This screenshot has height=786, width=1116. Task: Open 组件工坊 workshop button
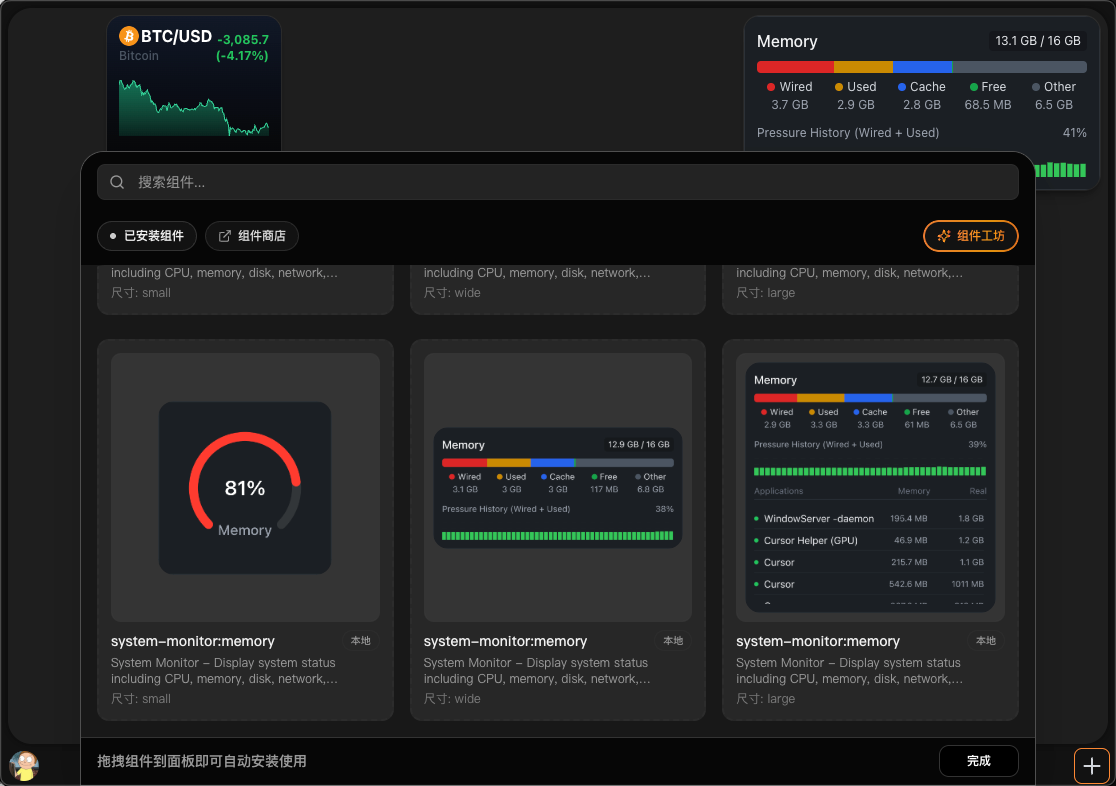point(970,236)
